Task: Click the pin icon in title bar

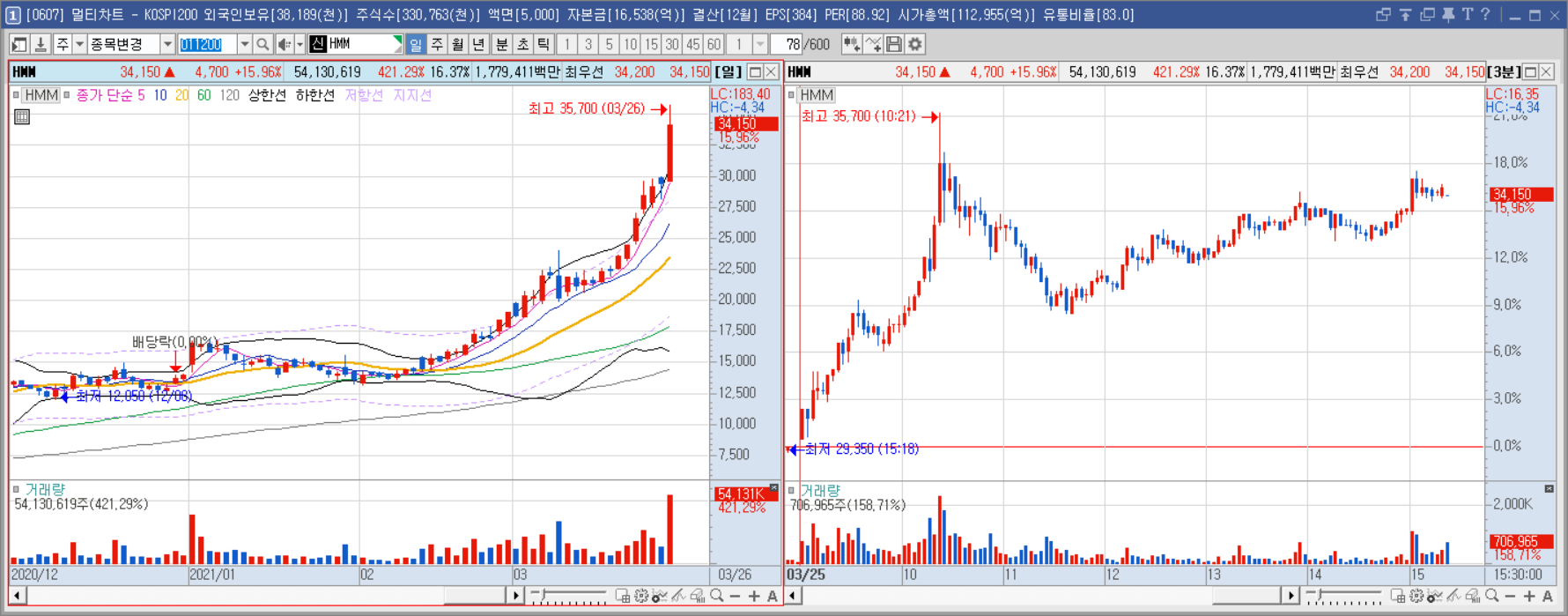Action: 1447,14
